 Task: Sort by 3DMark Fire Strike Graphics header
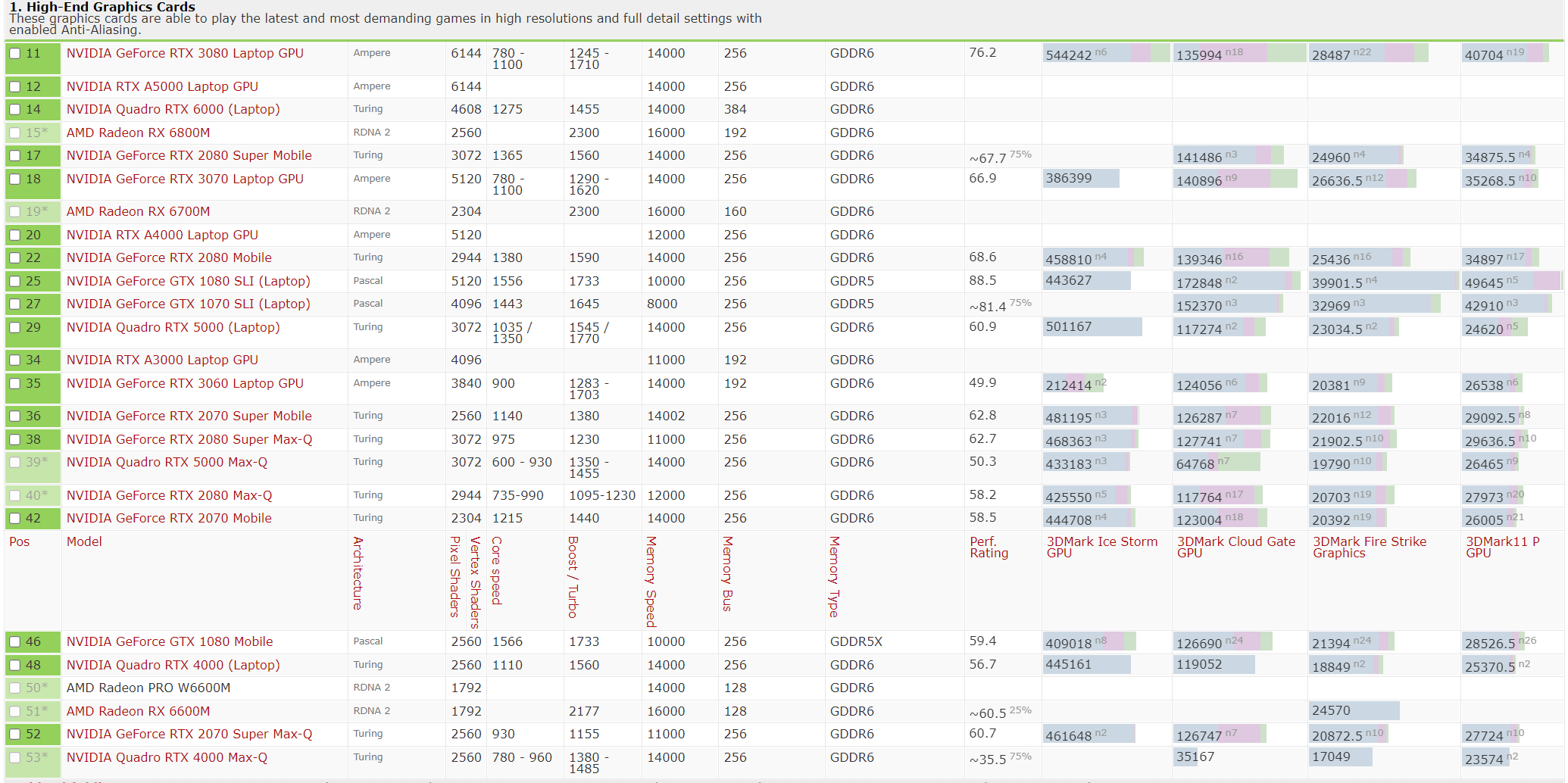point(1369,547)
